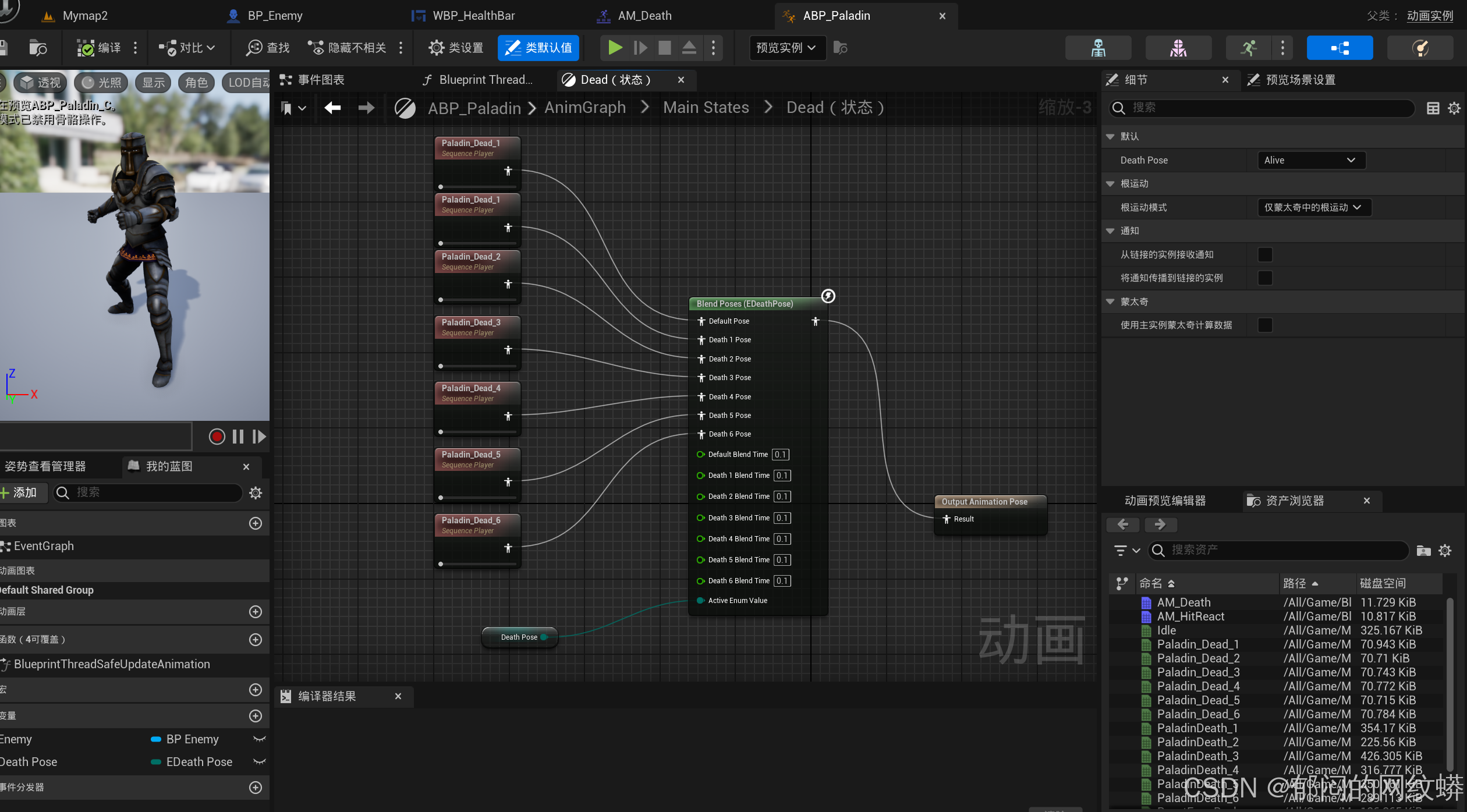
Task: Switch to the 事件图表 tab
Action: [x=320, y=80]
